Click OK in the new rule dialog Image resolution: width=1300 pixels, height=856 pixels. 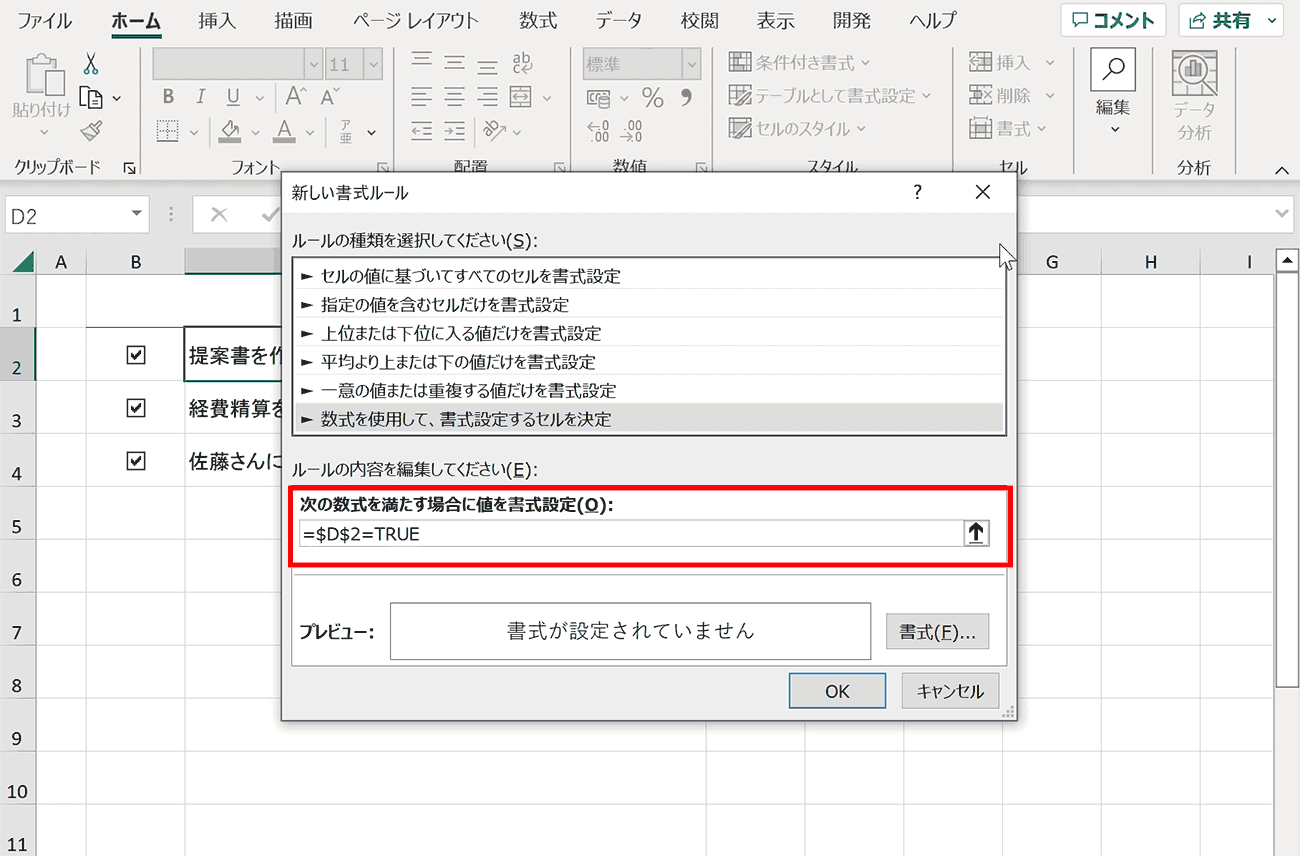pos(837,691)
